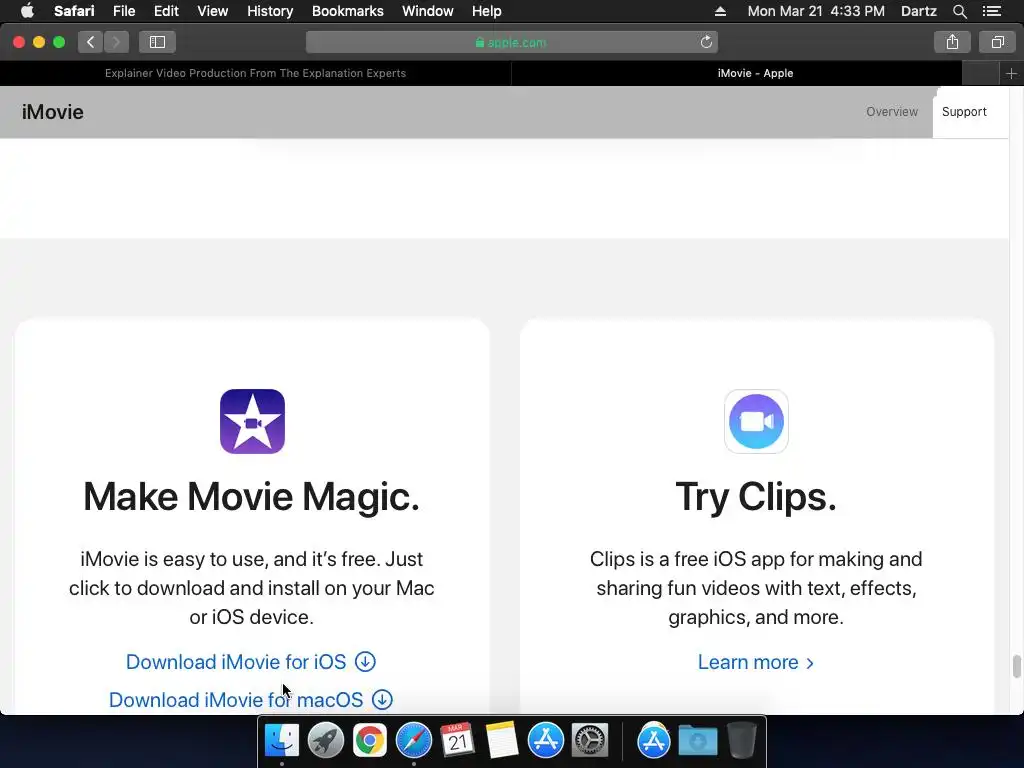Open Spotlight search magnifier icon
This screenshot has height=768, width=1024.
point(959,11)
